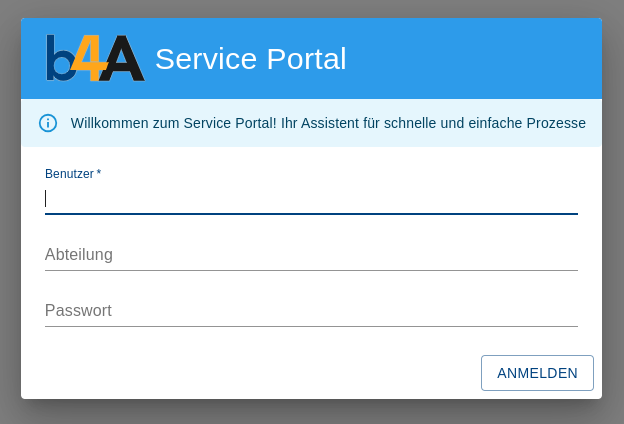Screen dimensions: 624x424
Task: Focus the Benutzer input field
Action: [x=311, y=198]
